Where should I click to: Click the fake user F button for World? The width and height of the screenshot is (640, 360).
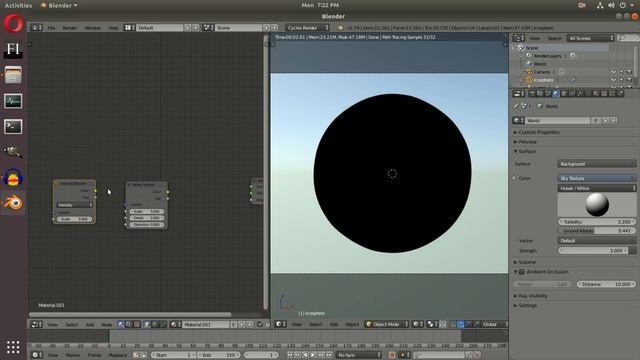point(596,120)
